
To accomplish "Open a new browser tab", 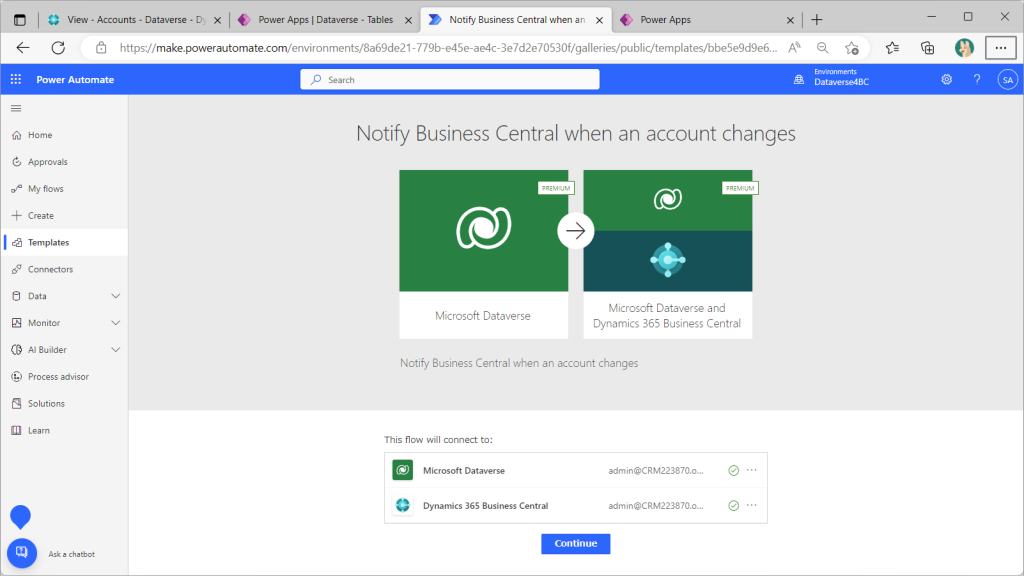I will [816, 20].
